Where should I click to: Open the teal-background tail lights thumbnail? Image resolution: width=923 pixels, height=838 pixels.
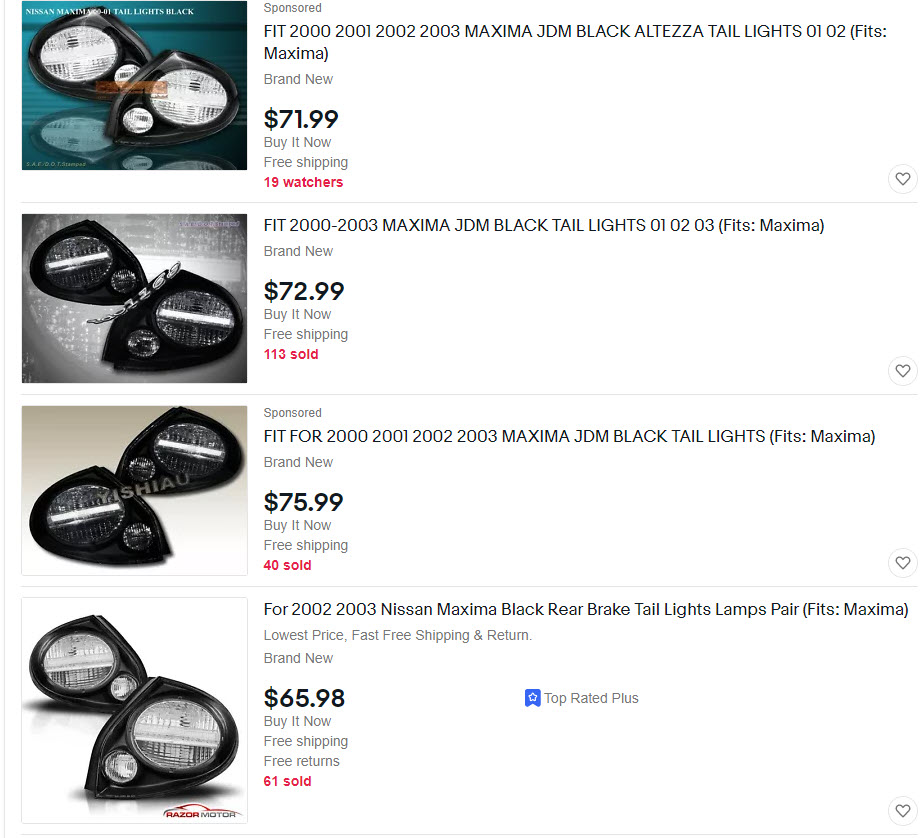(134, 85)
